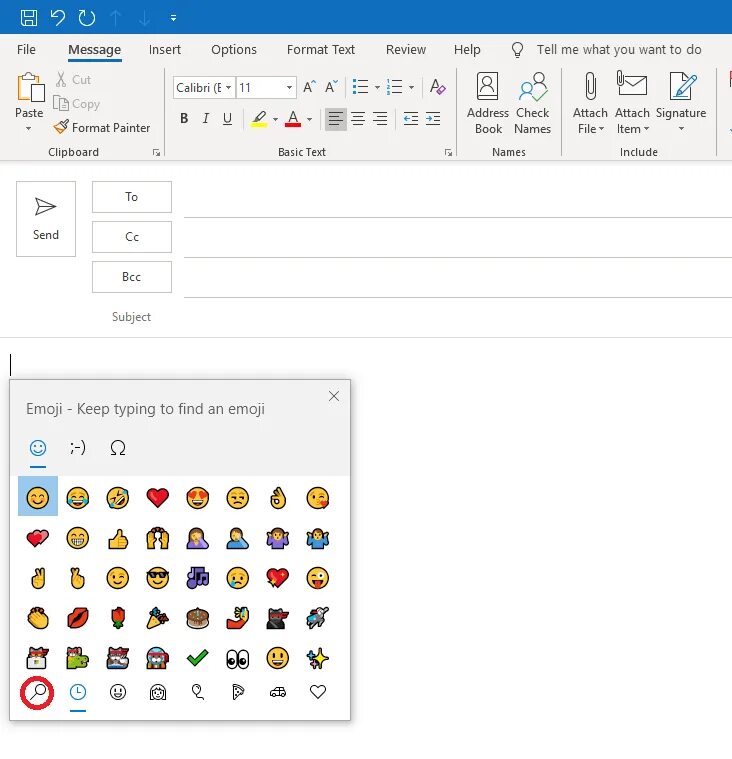Screen dimensions: 732x759
Task: Click the emoji search magnifier icon
Action: click(37, 693)
